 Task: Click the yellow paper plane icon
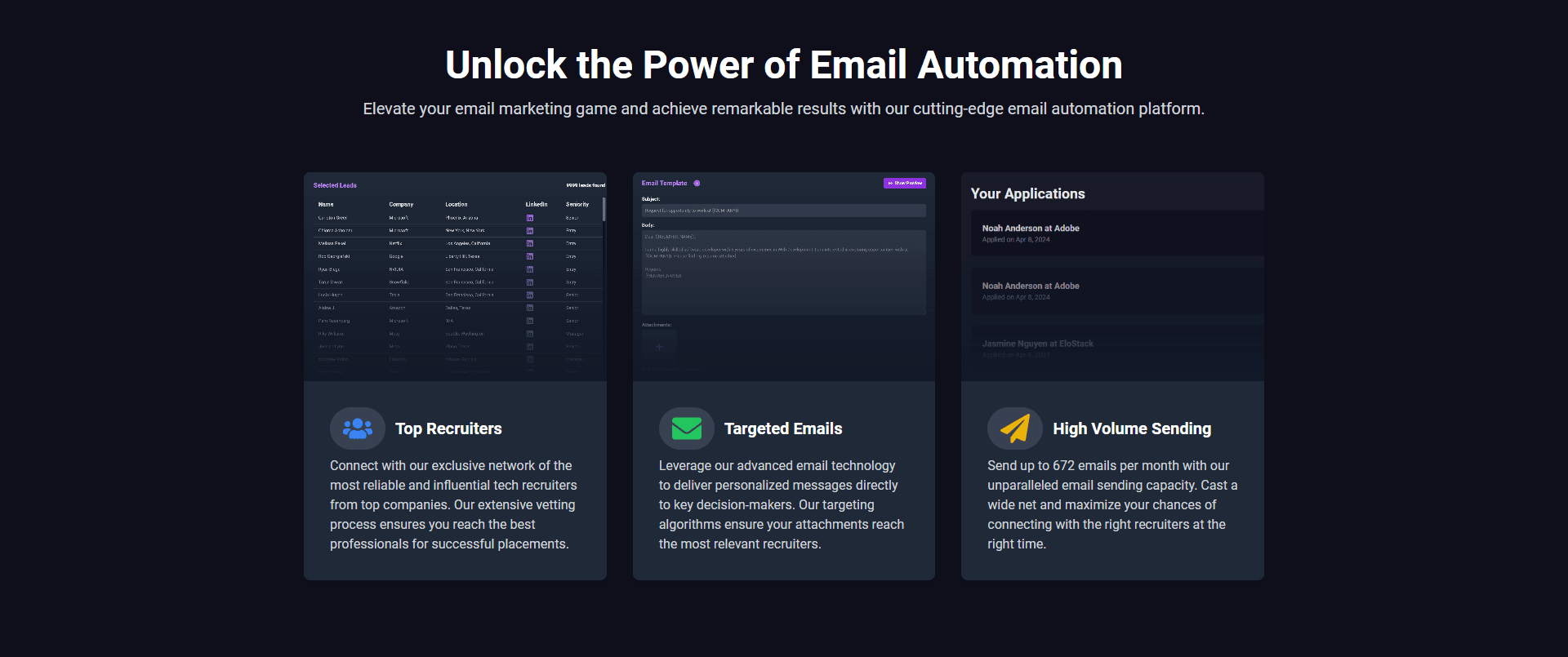(1015, 428)
